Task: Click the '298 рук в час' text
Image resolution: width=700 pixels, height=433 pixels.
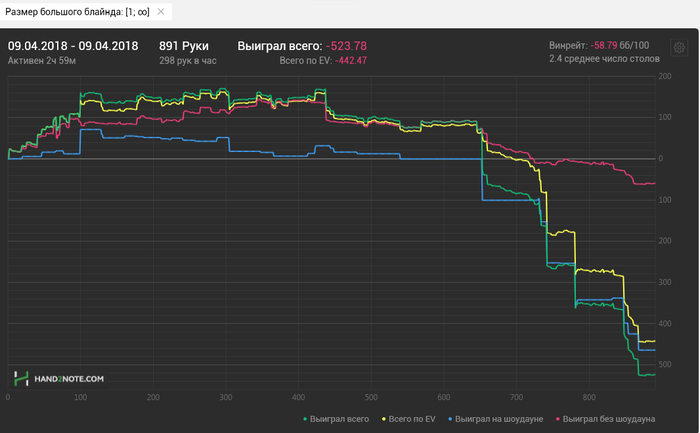Action: point(188,61)
